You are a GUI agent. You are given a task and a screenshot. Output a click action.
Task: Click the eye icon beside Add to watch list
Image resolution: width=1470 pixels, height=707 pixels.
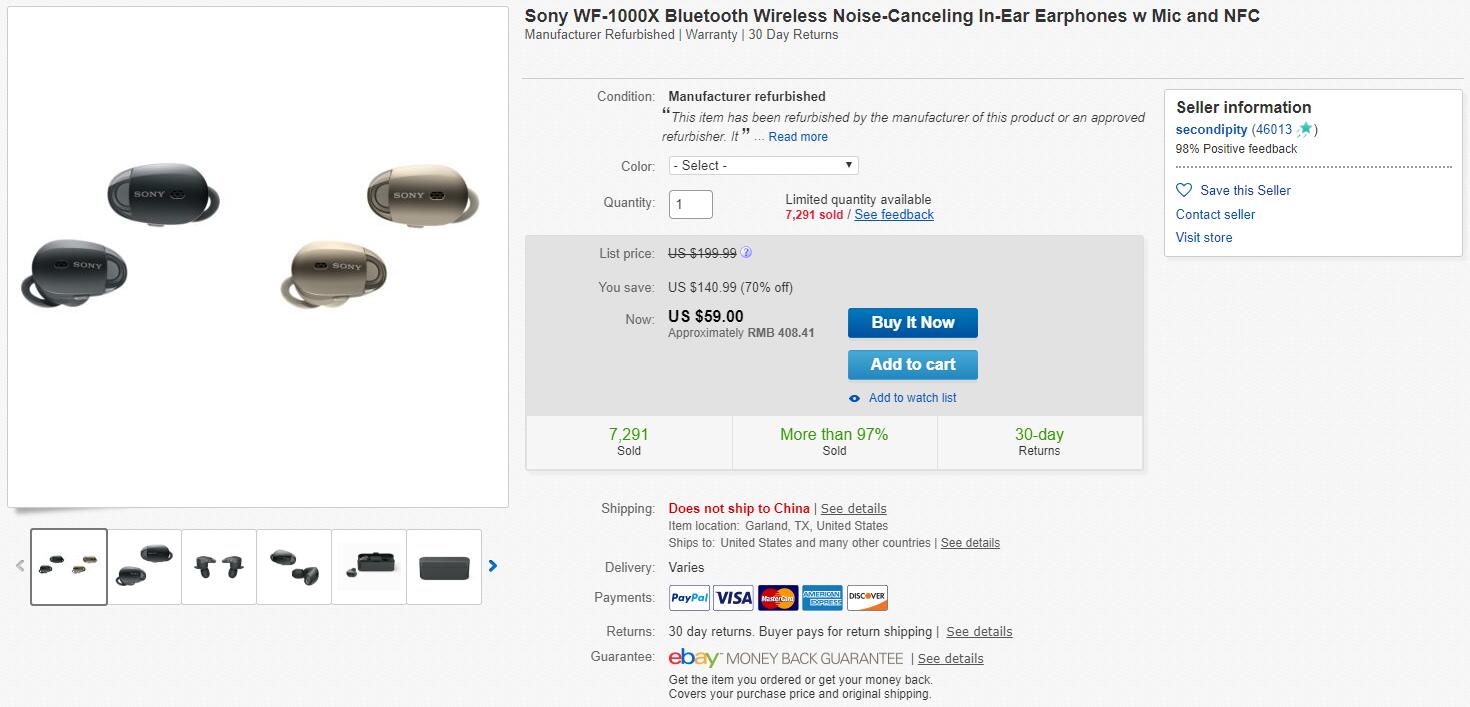pos(855,398)
